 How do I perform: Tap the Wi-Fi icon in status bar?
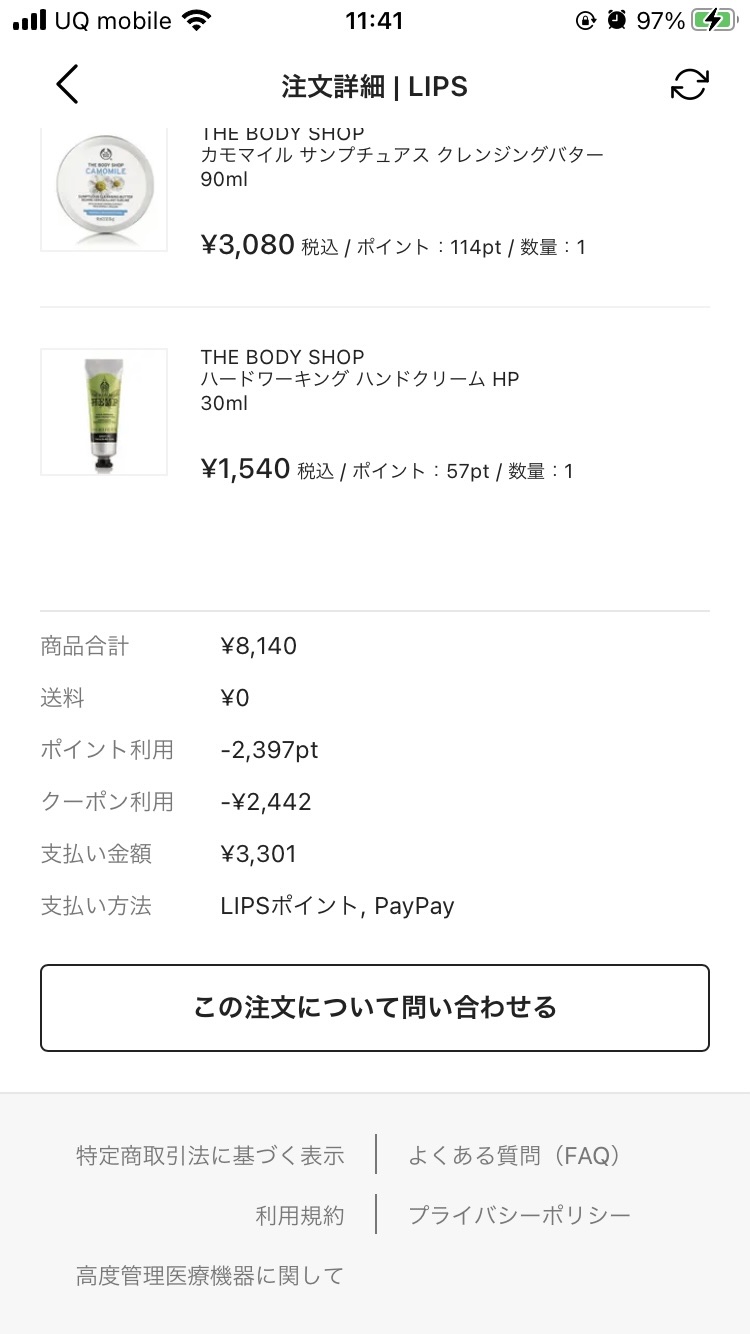pos(198,20)
